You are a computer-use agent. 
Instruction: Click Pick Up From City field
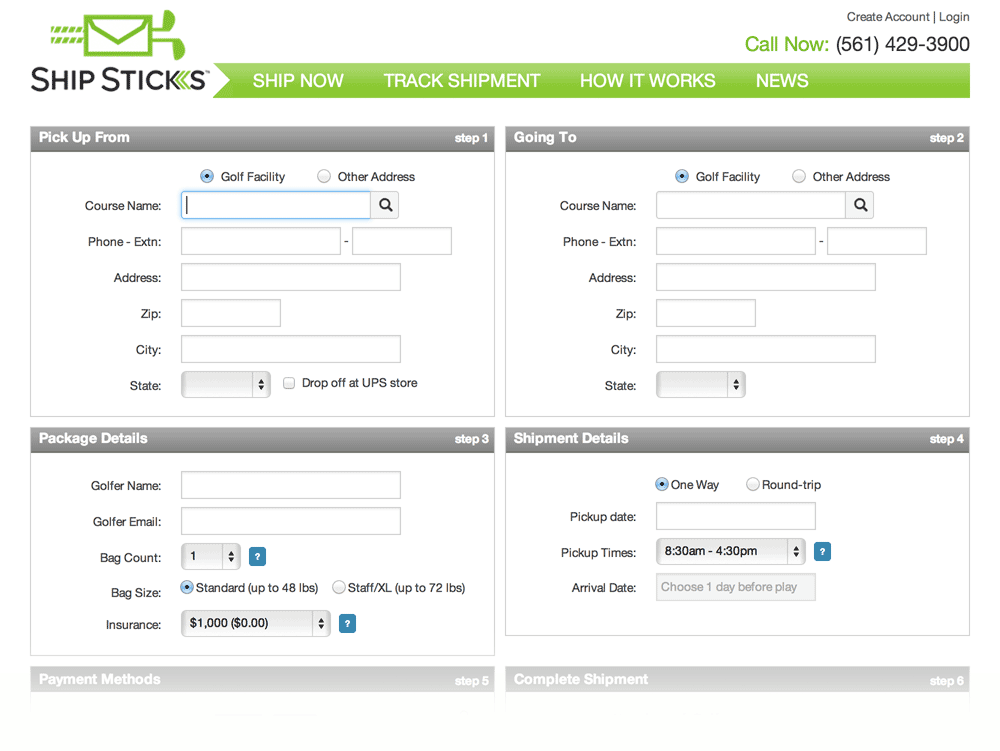291,349
